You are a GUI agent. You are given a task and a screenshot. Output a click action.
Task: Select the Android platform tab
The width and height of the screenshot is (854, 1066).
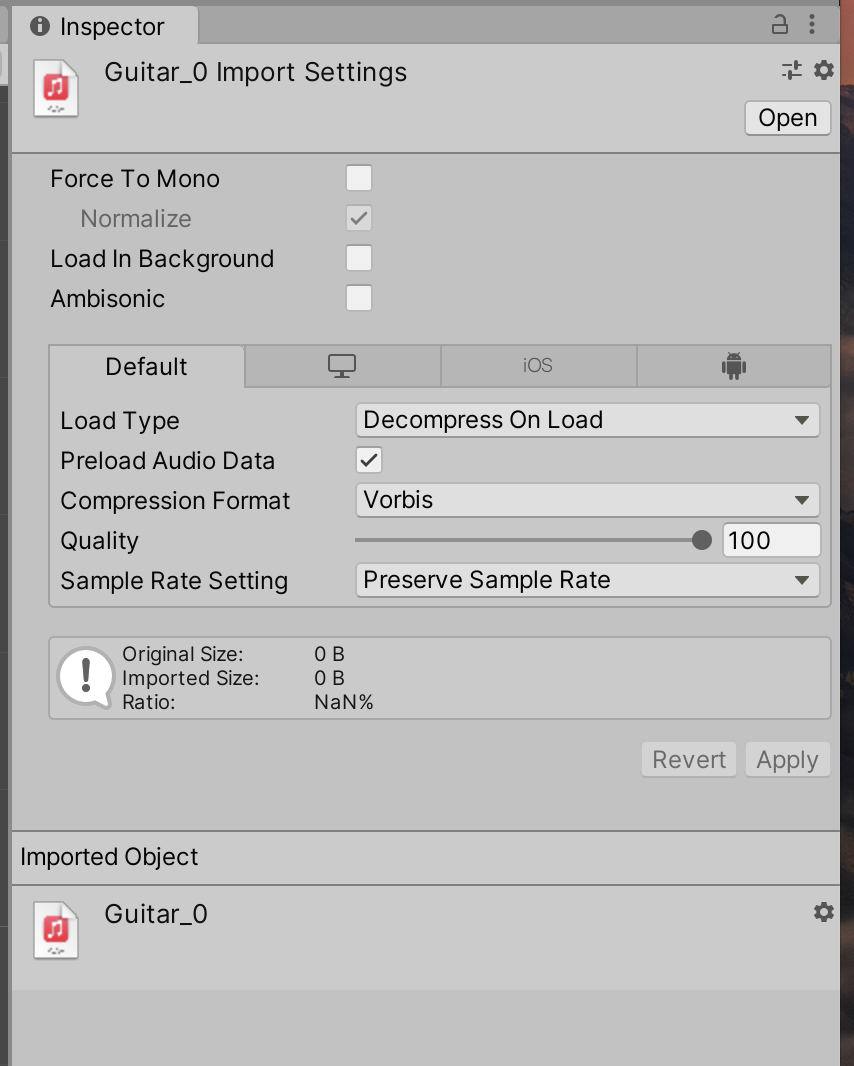coord(734,366)
